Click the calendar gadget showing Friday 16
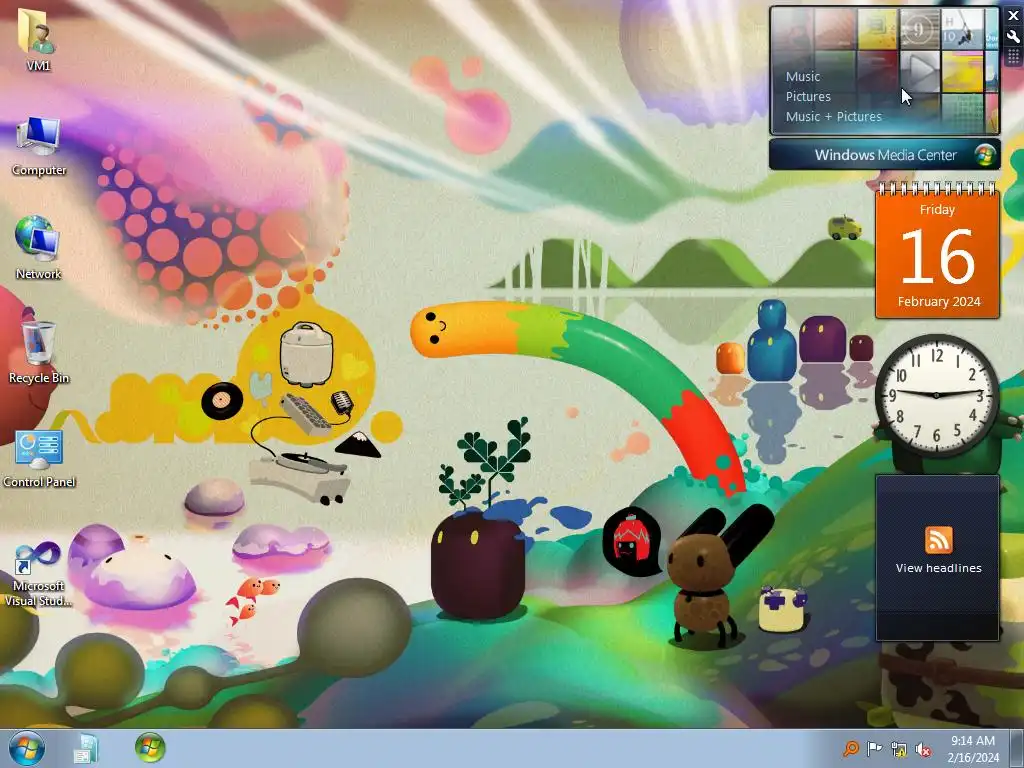The height and width of the screenshot is (768, 1024). 937,251
